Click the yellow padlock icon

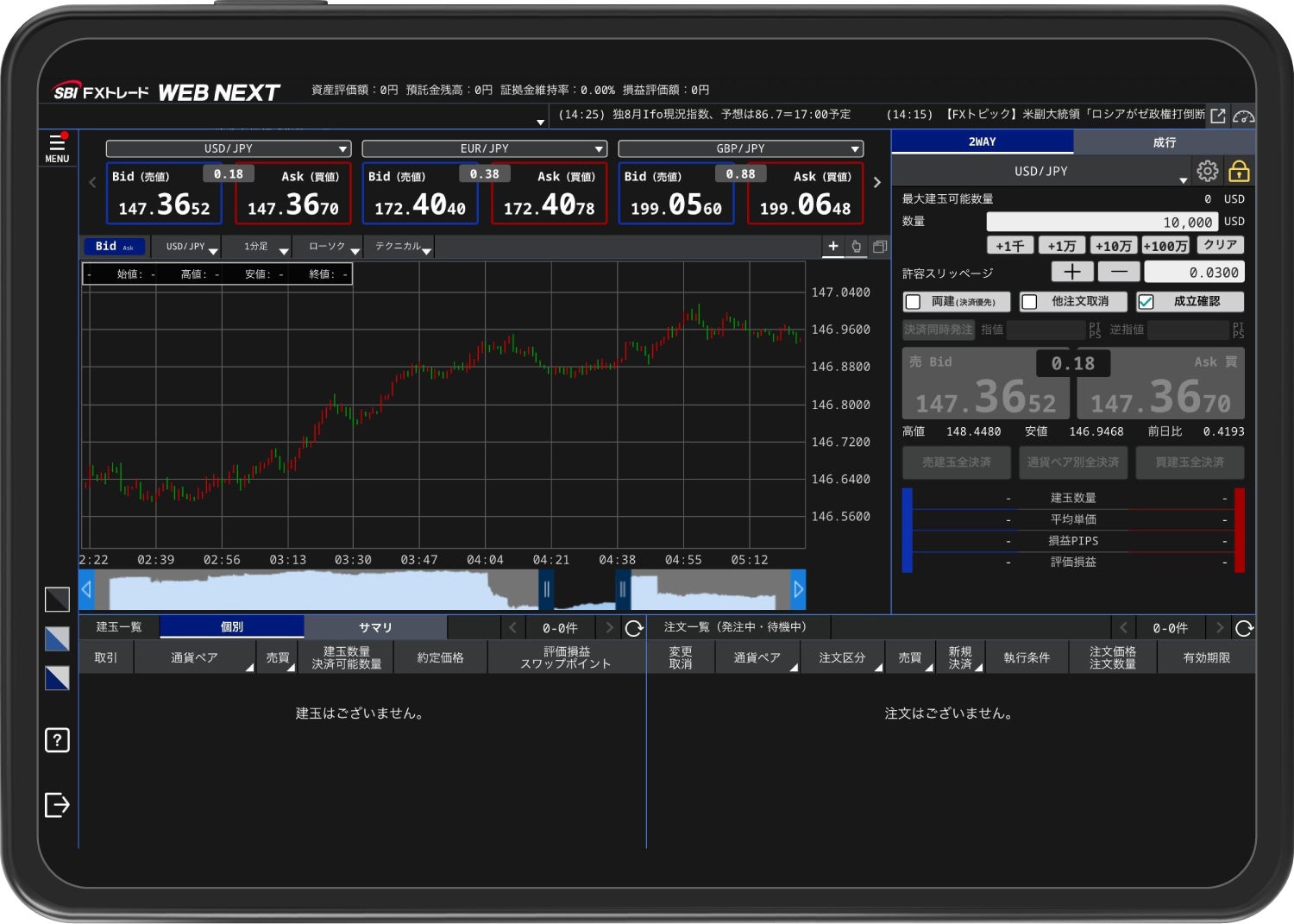click(x=1239, y=171)
